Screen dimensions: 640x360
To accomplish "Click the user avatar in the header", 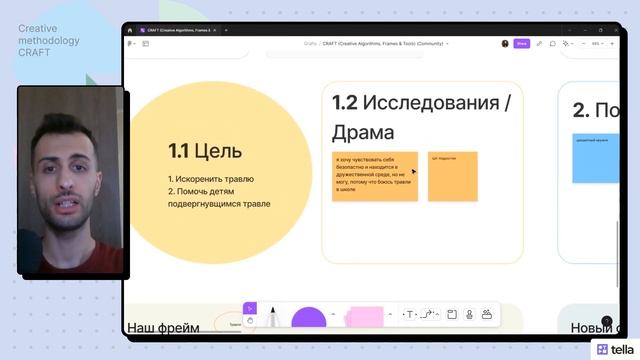I will tap(505, 44).
